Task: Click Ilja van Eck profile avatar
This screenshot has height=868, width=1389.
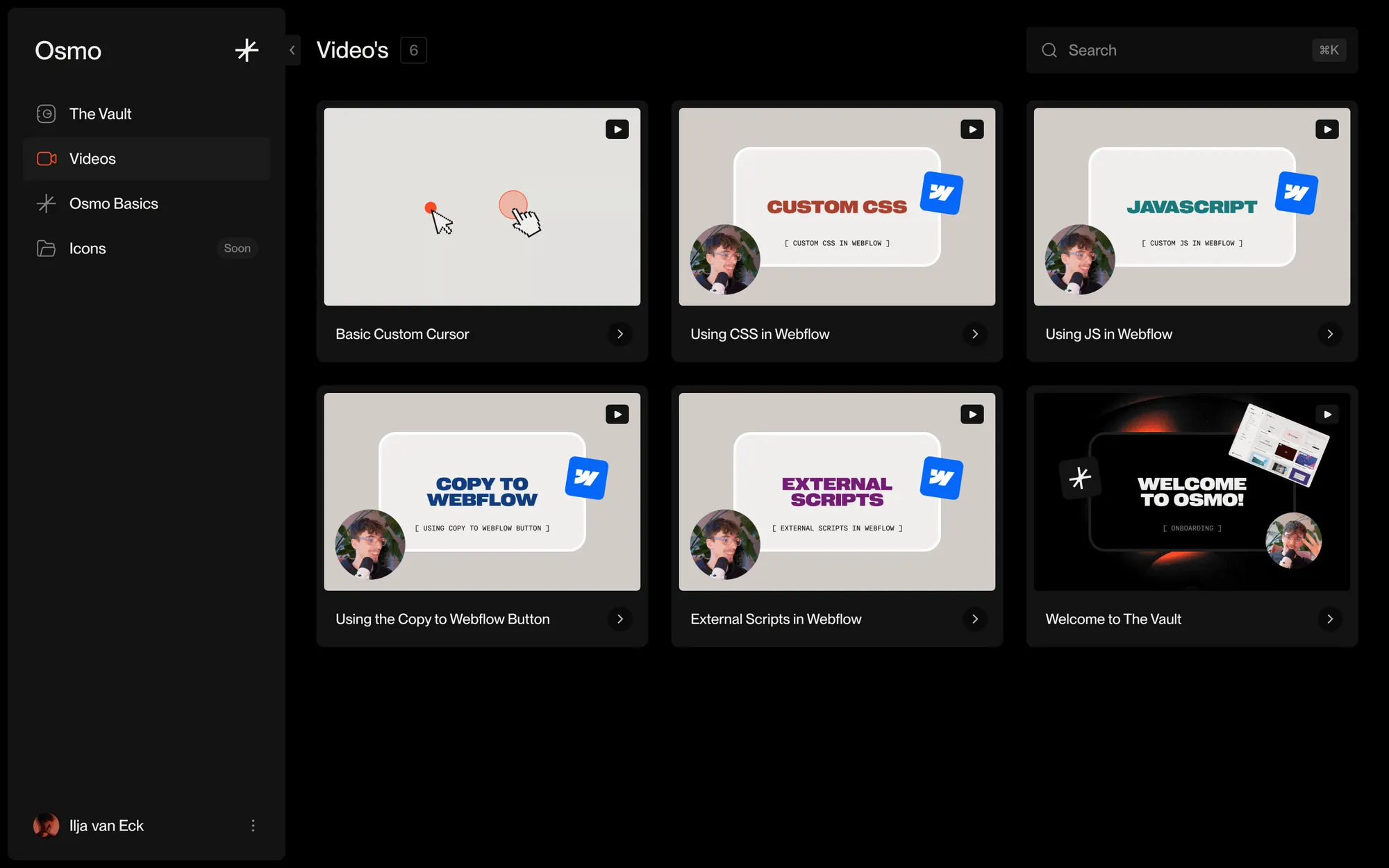Action: tap(47, 826)
